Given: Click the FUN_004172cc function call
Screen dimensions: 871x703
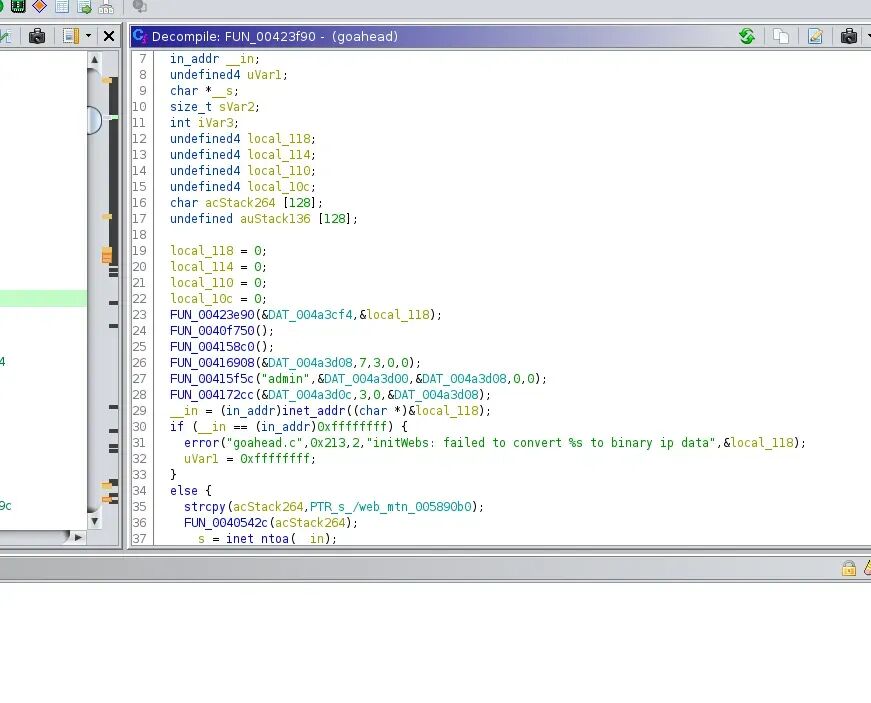Looking at the screenshot, I should [x=212, y=395].
